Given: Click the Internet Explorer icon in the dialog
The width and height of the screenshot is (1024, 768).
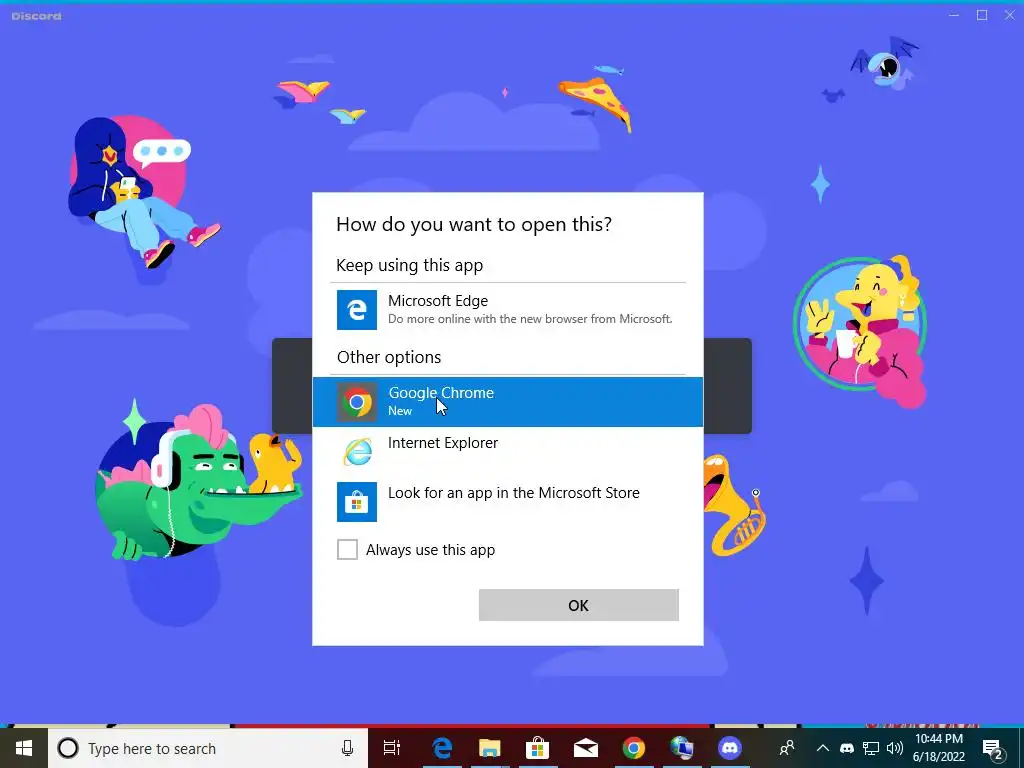Looking at the screenshot, I should pos(357,451).
